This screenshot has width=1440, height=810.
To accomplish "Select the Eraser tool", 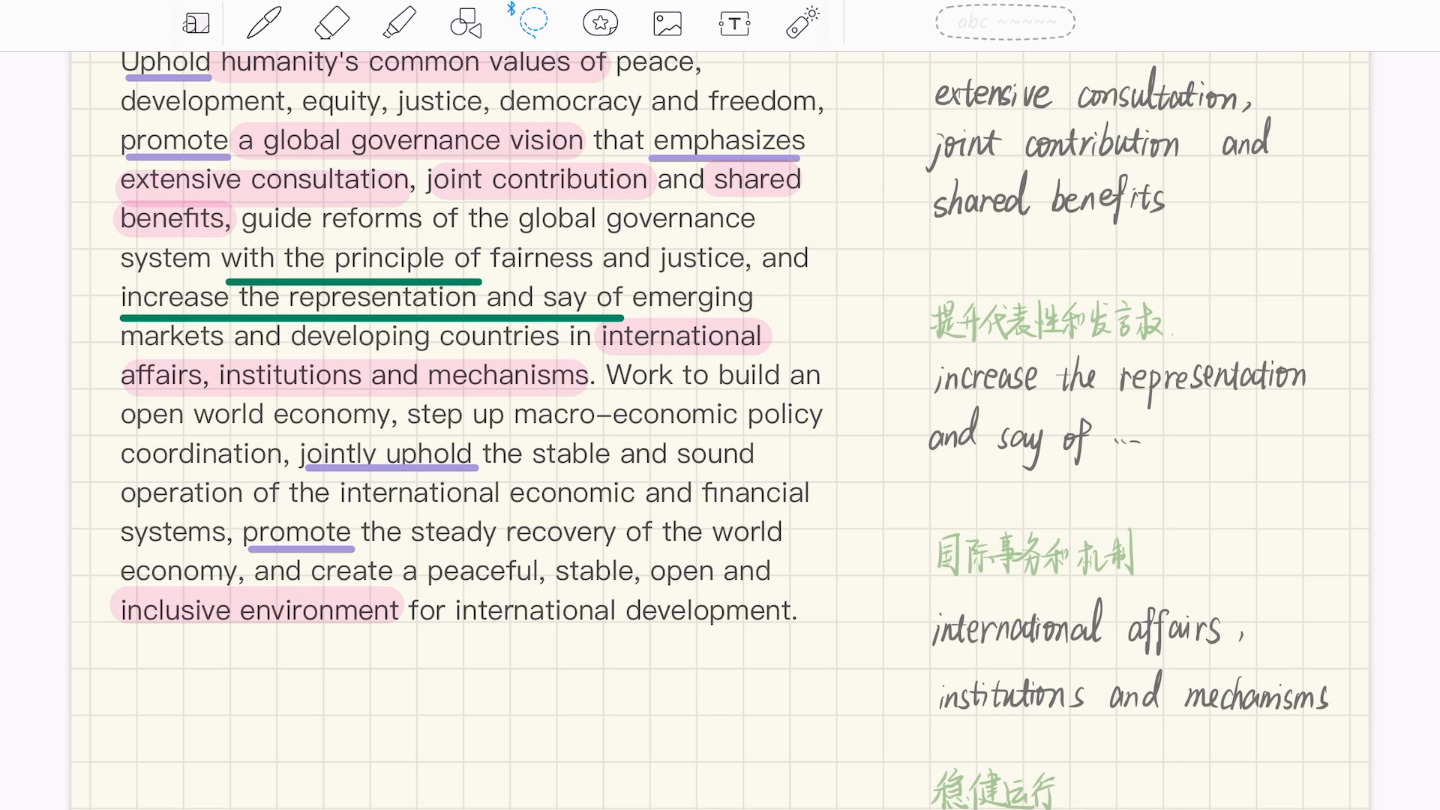I will click(332, 23).
